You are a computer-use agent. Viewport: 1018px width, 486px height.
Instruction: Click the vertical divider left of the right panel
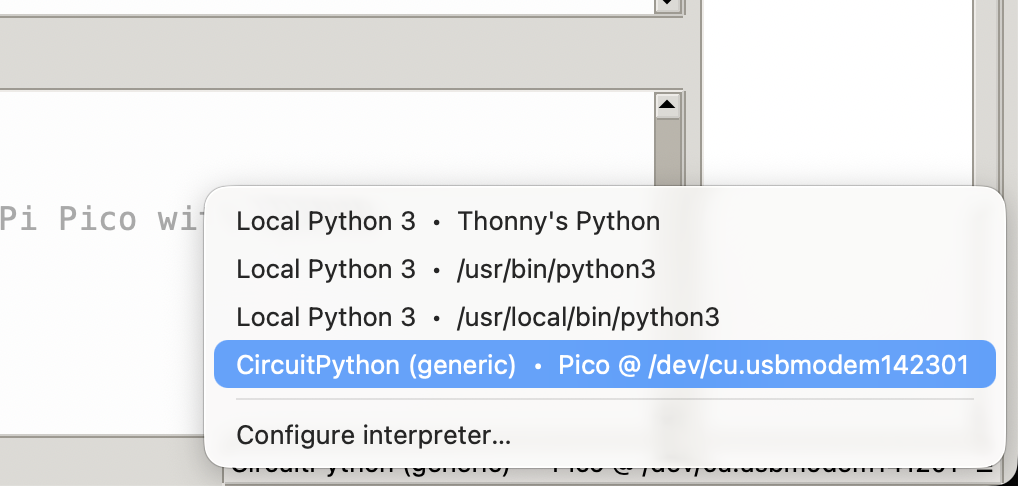(x=702, y=100)
